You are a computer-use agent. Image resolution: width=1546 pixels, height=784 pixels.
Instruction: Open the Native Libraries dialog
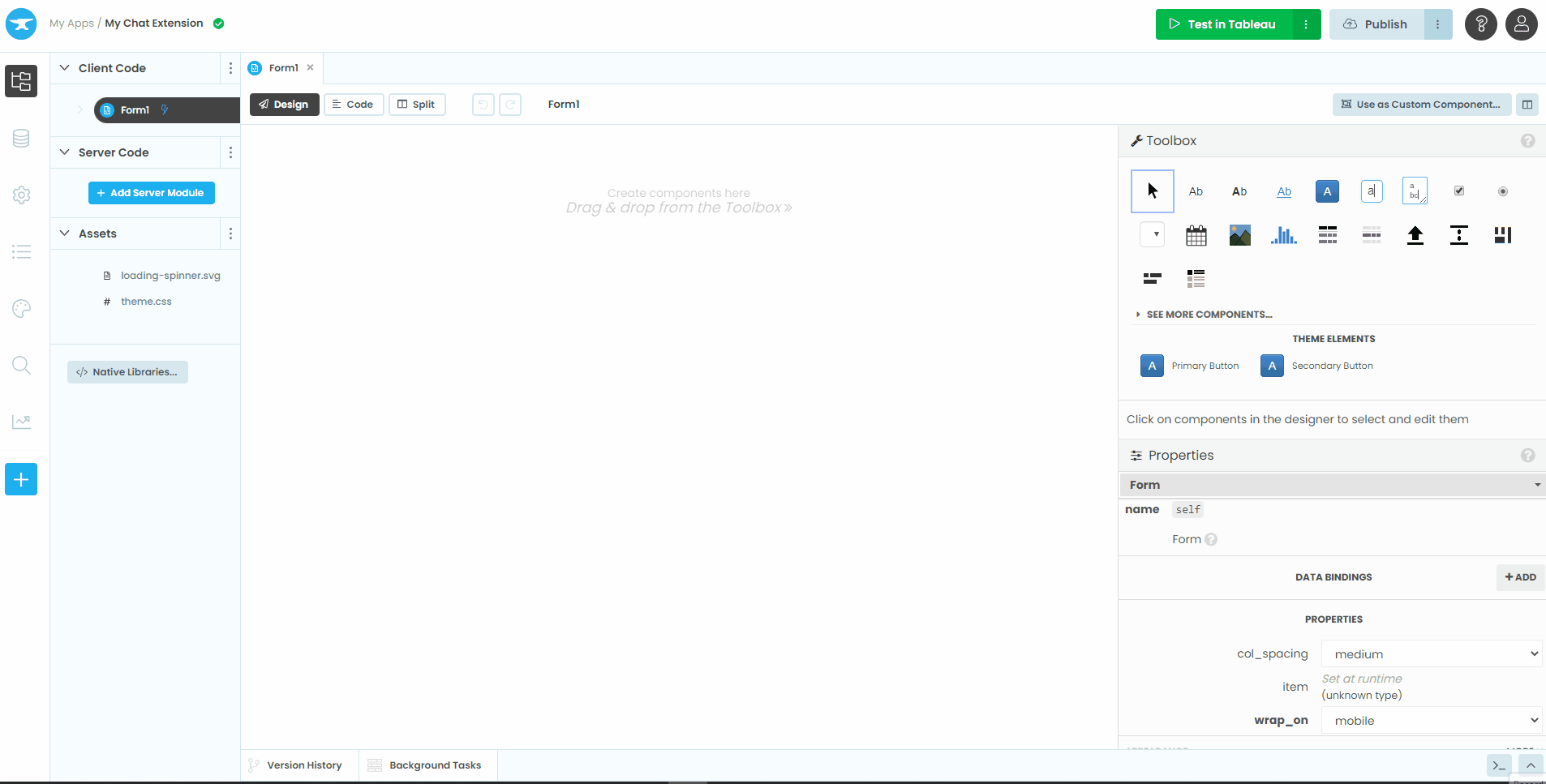127,371
